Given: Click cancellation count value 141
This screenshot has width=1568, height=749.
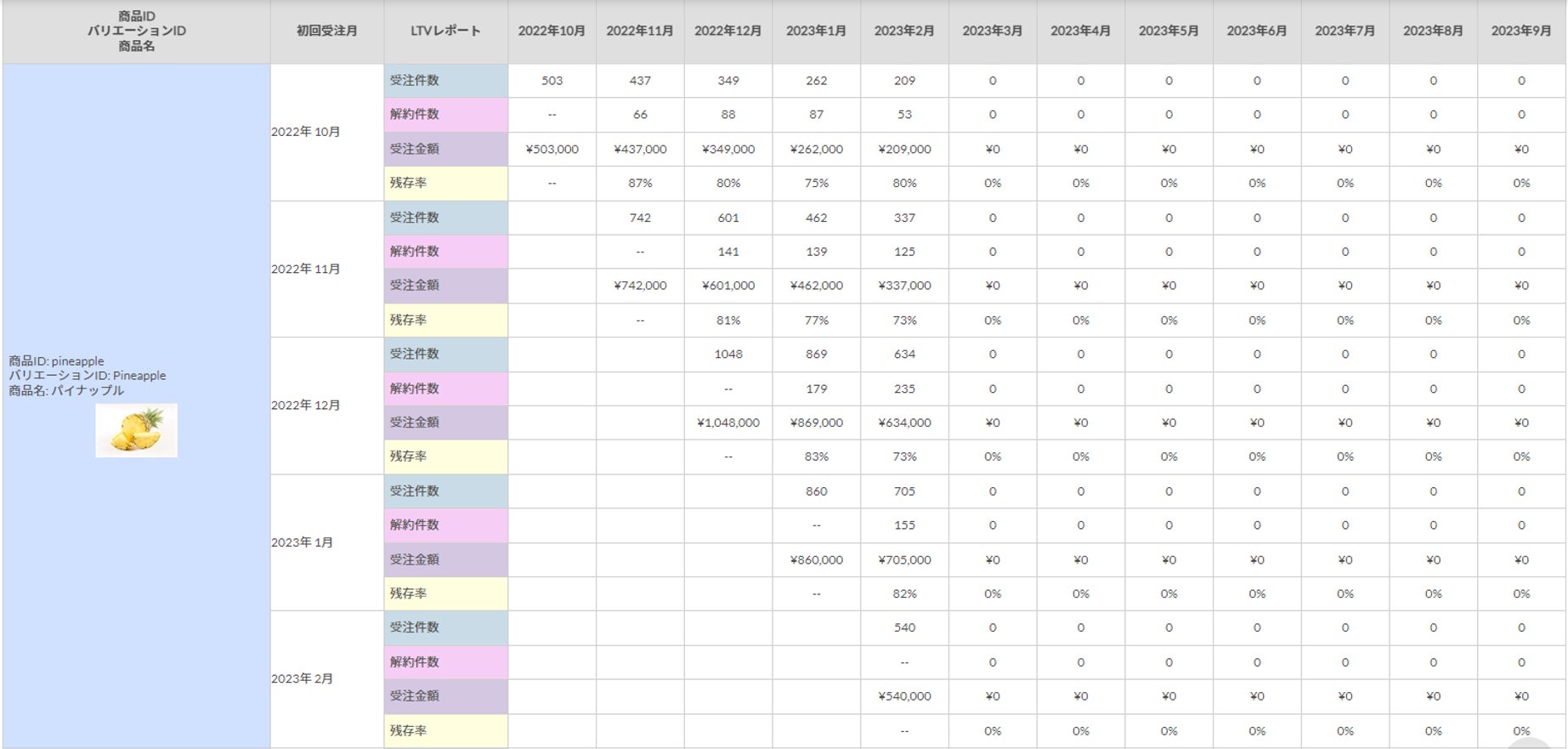Looking at the screenshot, I should pyautogui.click(x=728, y=252).
